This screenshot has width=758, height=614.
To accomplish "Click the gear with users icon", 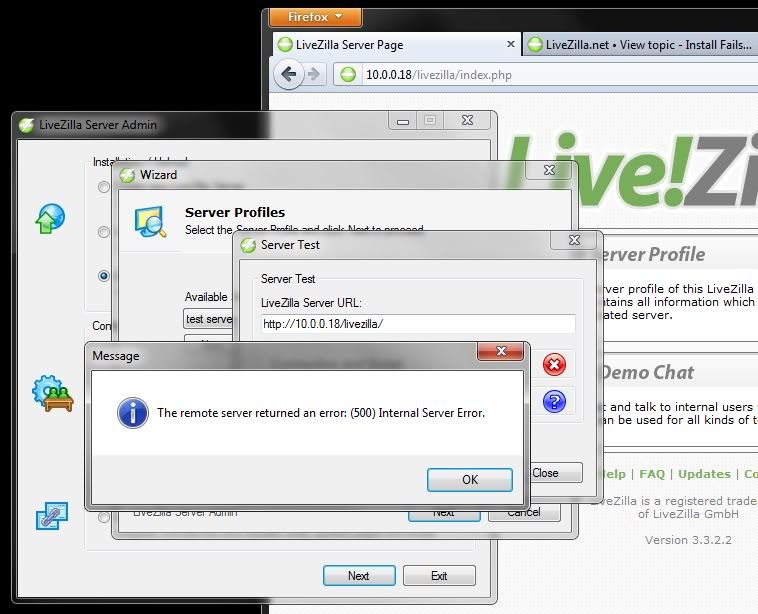I will coord(53,393).
